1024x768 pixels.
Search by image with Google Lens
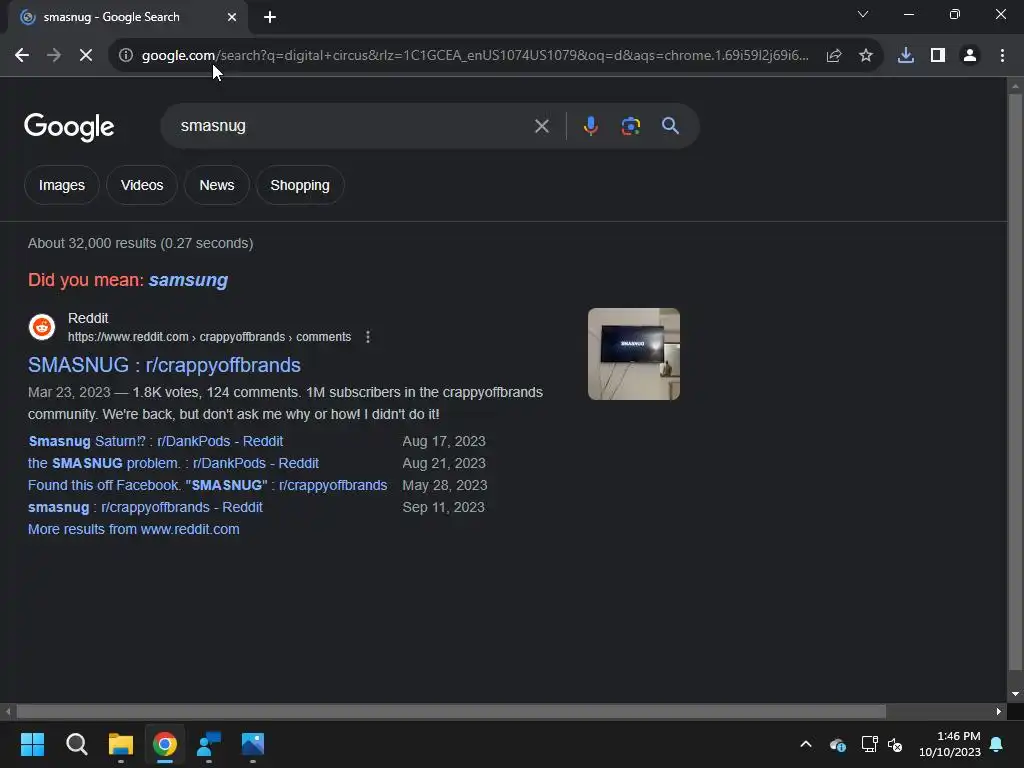(x=631, y=126)
